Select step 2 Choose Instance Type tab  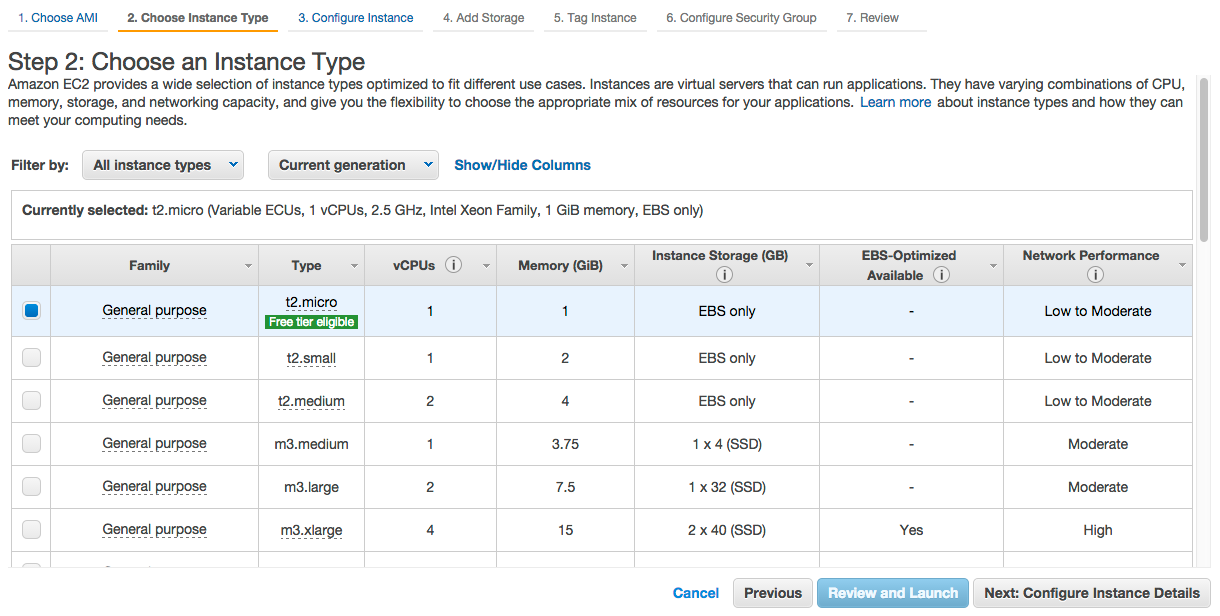[198, 18]
